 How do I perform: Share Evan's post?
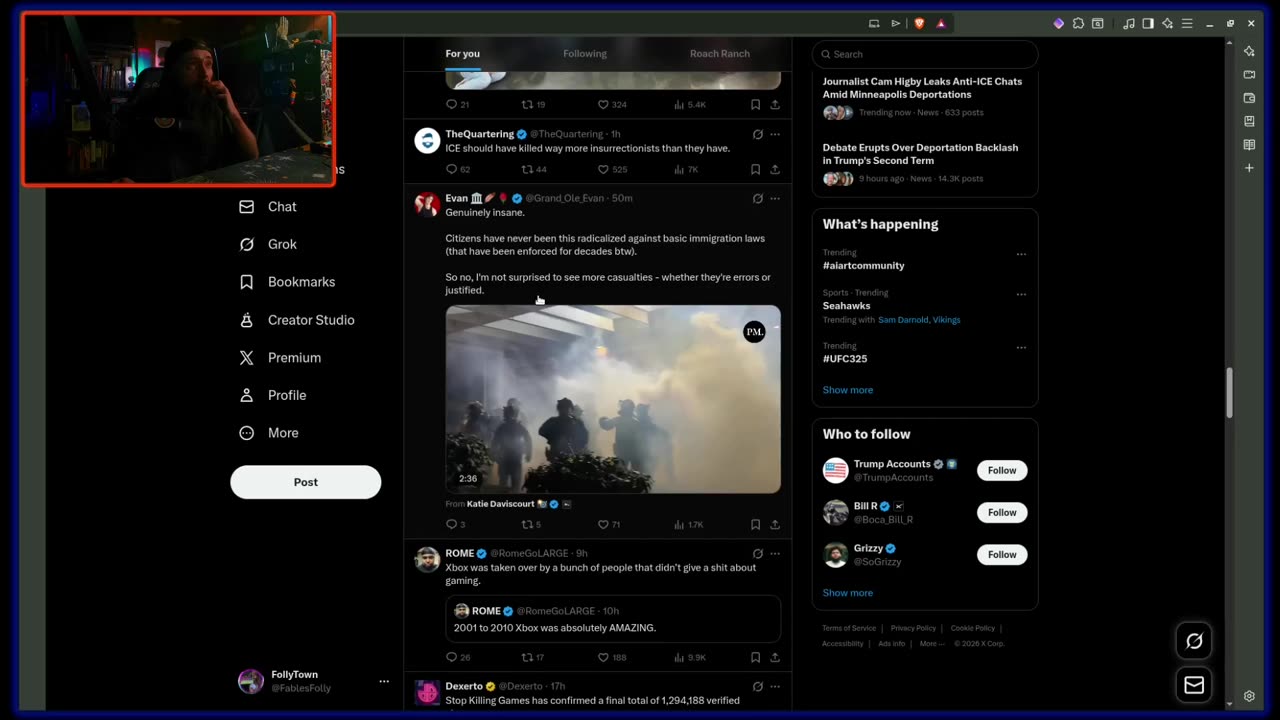coord(775,524)
